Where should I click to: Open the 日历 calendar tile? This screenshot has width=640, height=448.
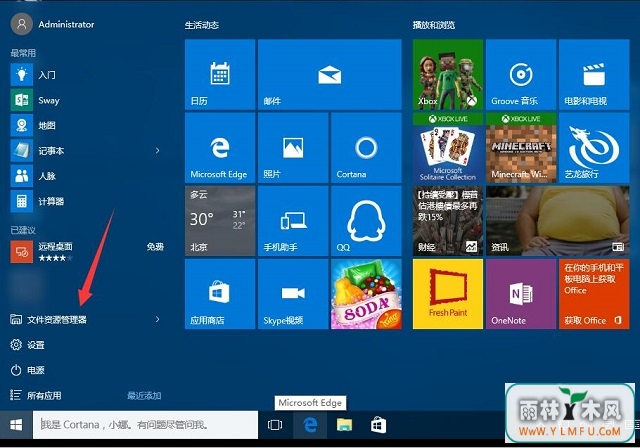pyautogui.click(x=220, y=74)
